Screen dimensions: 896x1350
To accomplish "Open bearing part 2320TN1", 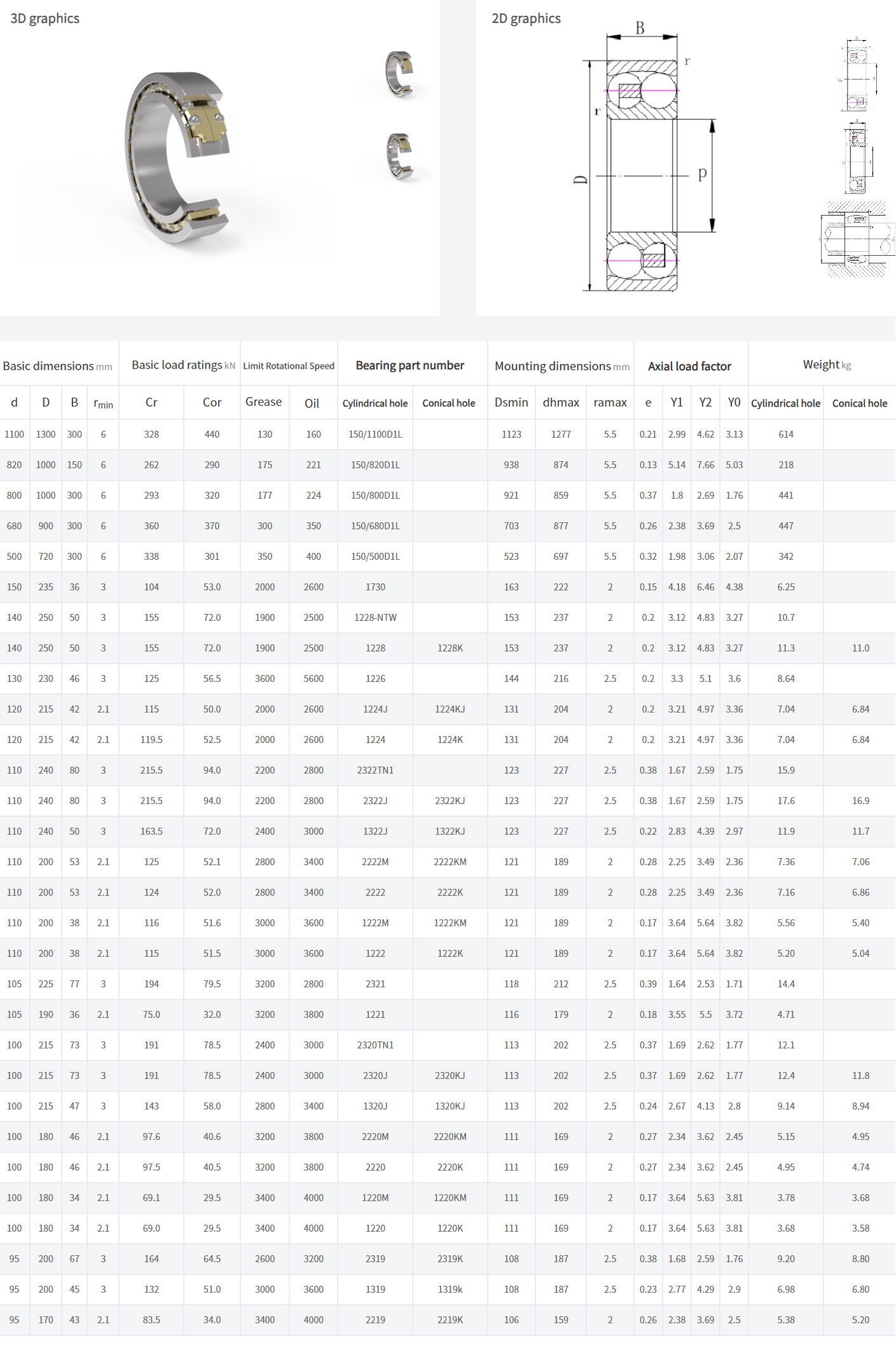I will (x=375, y=1045).
